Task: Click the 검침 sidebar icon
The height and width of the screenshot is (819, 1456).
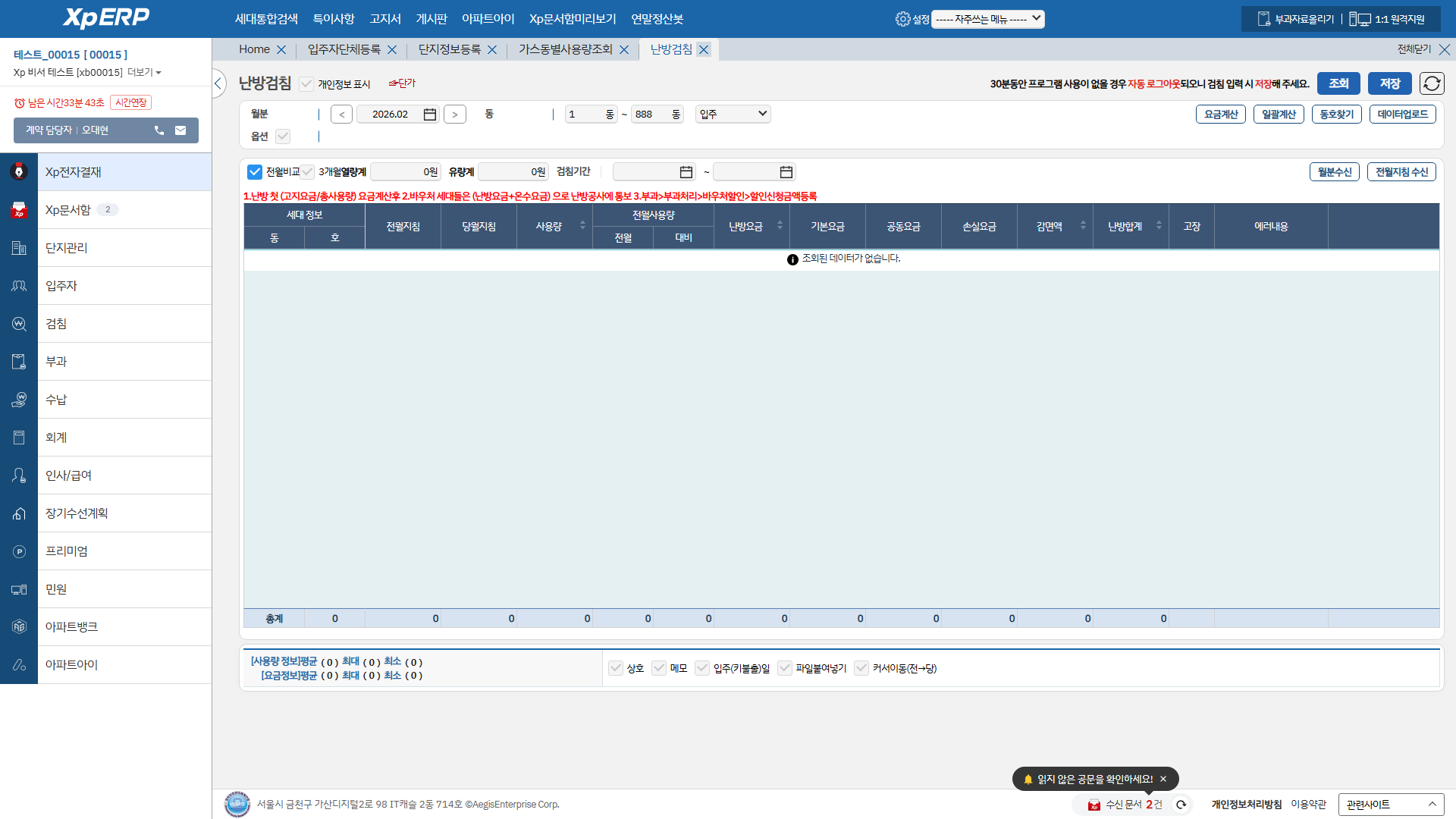Action: click(x=19, y=324)
